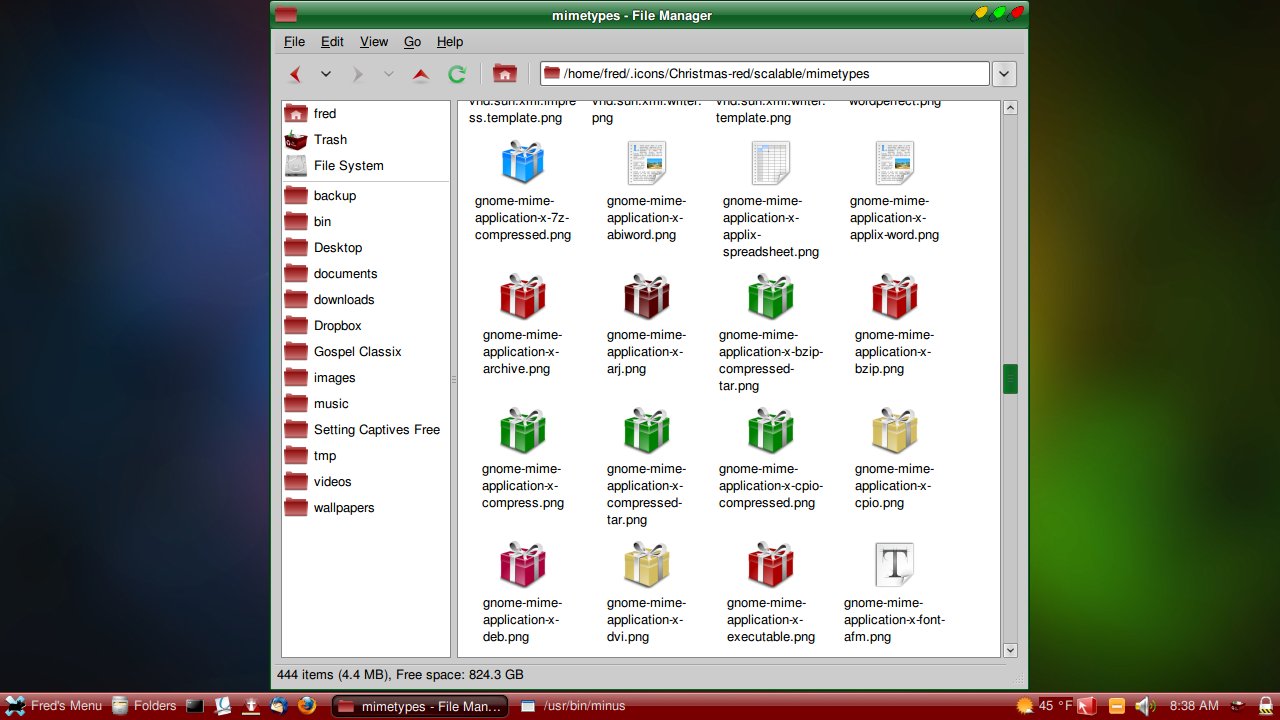
Task: Go back with the red left arrow
Action: coord(295,74)
